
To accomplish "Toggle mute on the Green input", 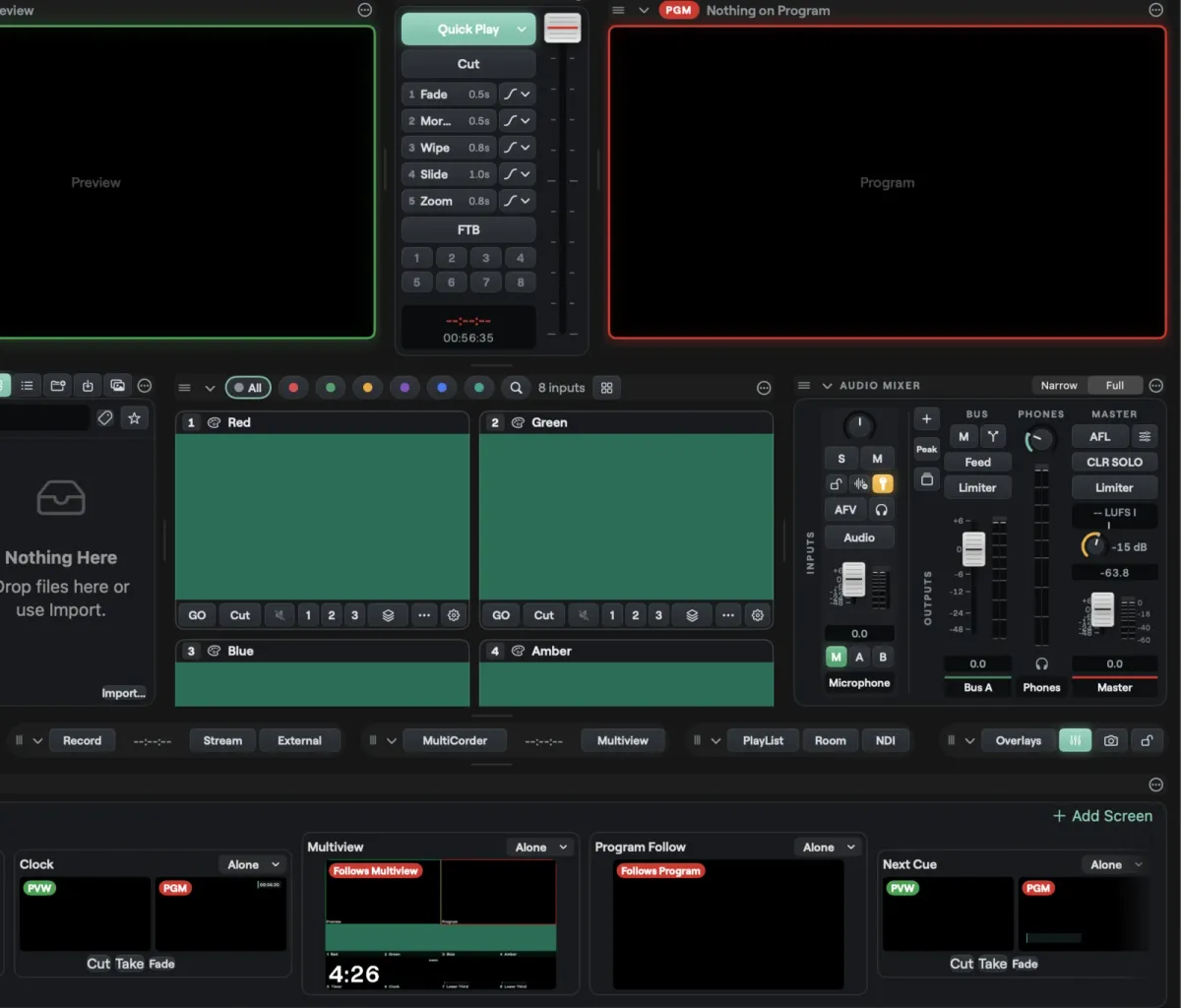I will pyautogui.click(x=584, y=615).
